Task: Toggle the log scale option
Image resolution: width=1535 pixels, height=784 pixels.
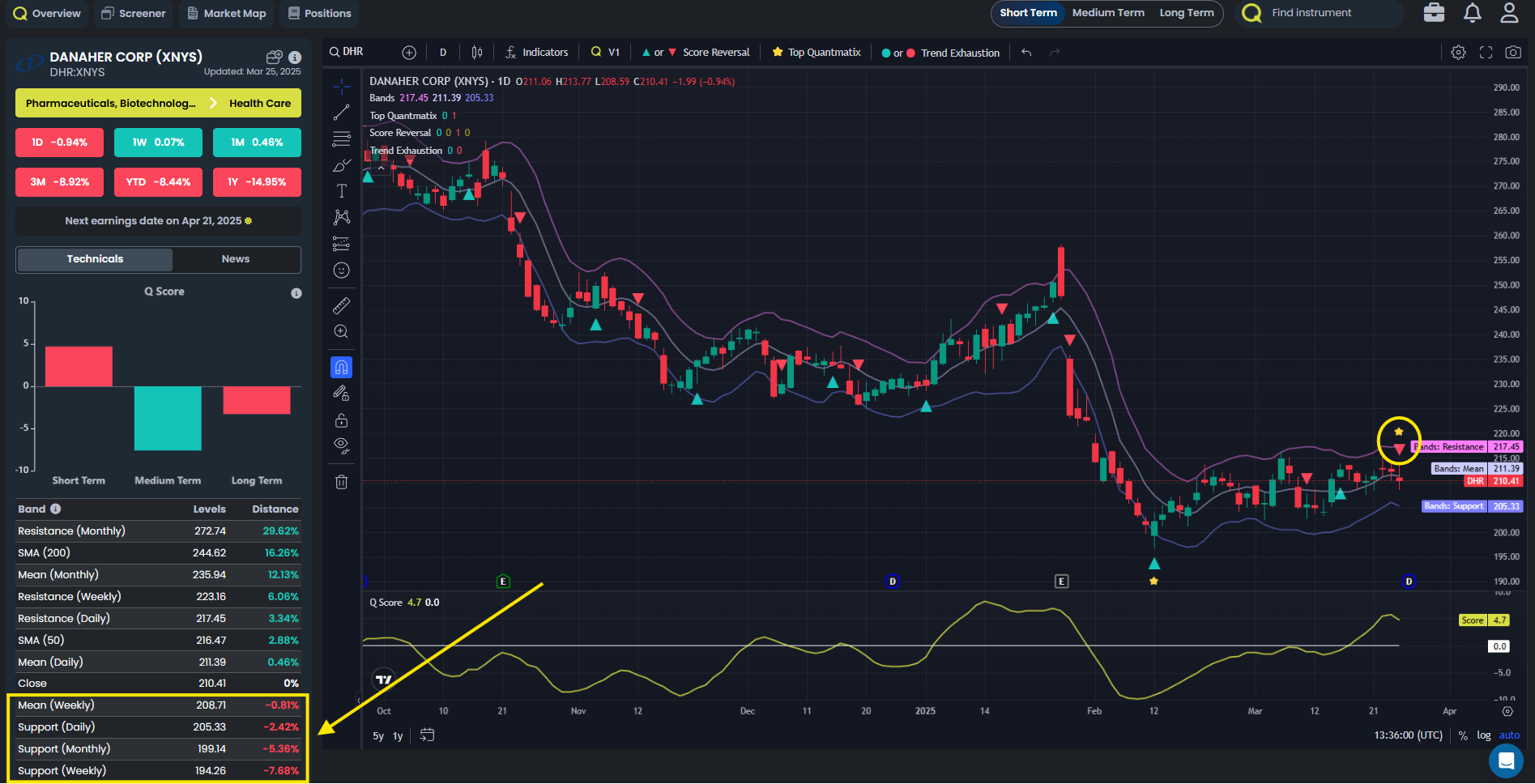Action: [x=1483, y=735]
